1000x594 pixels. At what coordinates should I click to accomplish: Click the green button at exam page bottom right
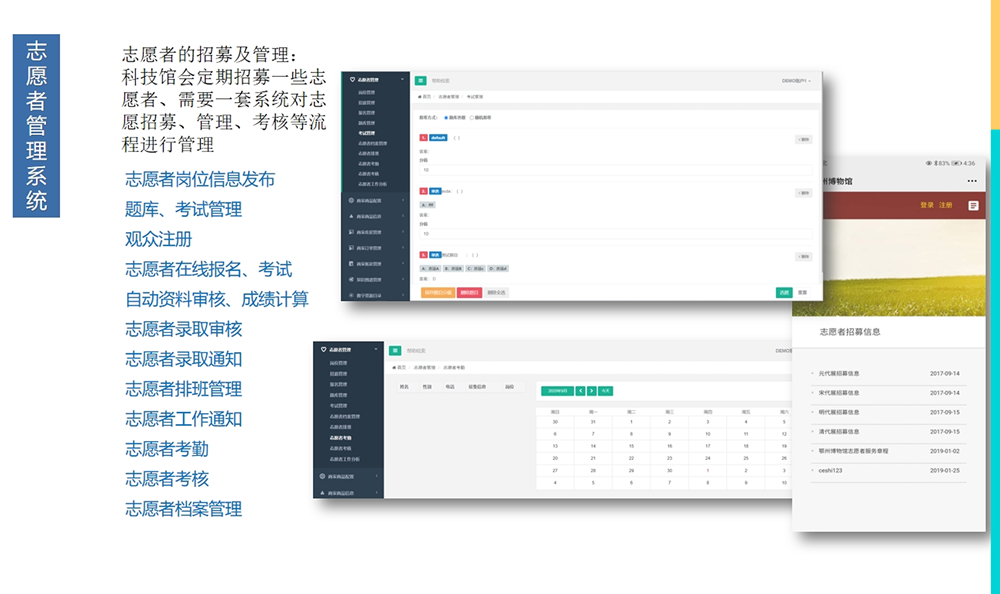(784, 292)
